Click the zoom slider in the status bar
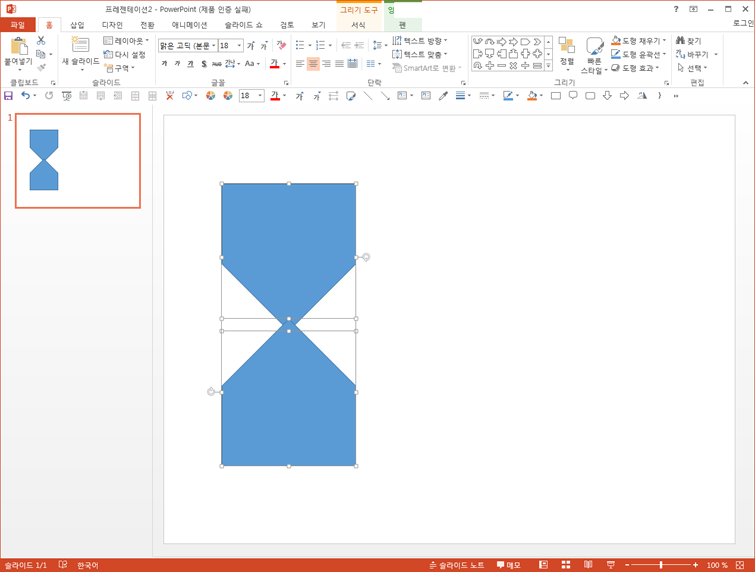The height and width of the screenshot is (572, 755). 661,565
